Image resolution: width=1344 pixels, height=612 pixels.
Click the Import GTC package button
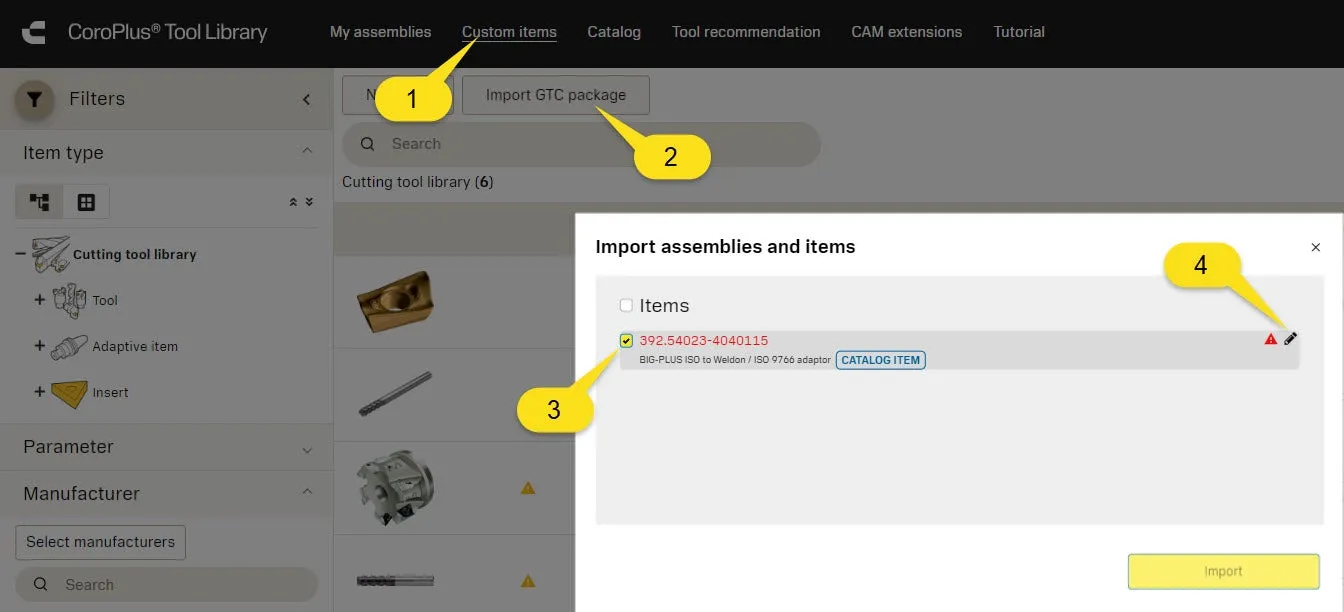(556, 95)
